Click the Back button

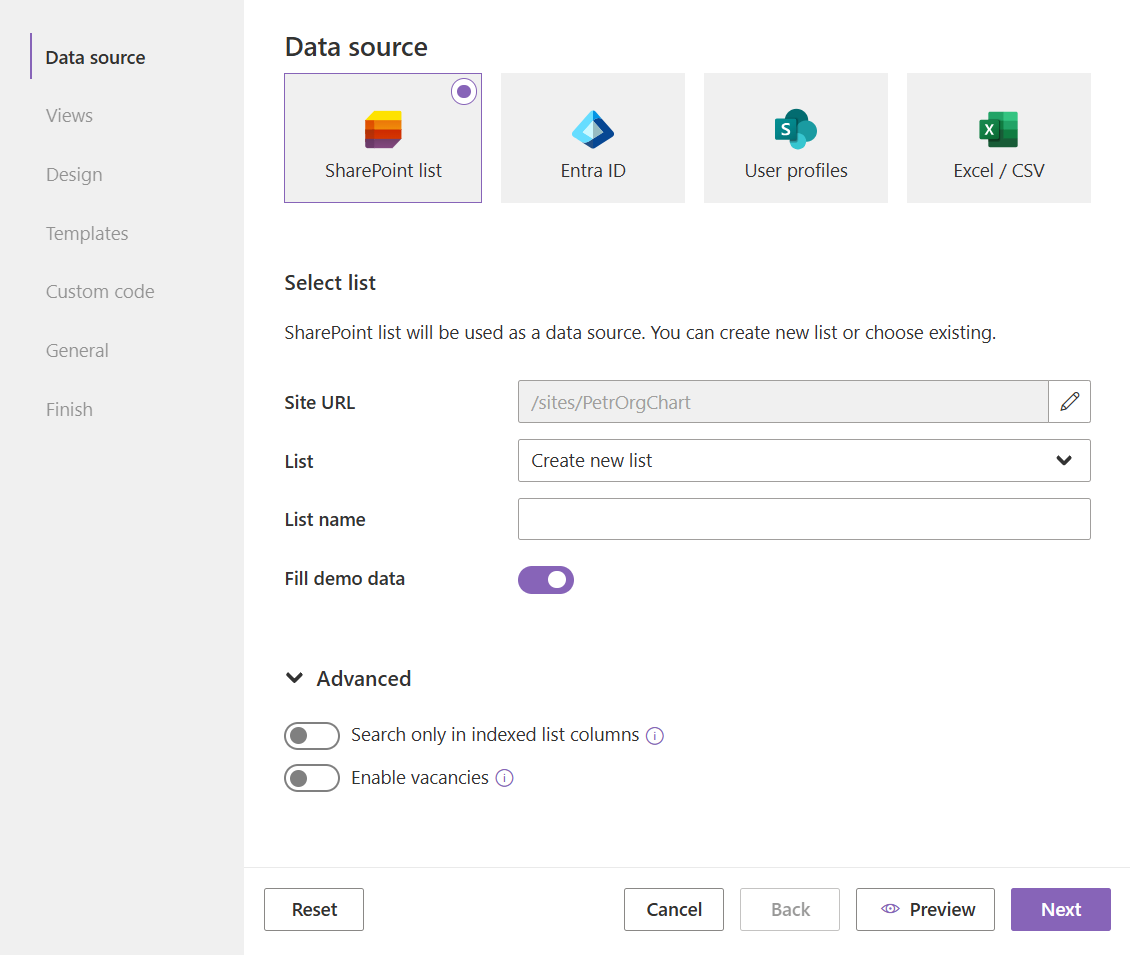(790, 910)
